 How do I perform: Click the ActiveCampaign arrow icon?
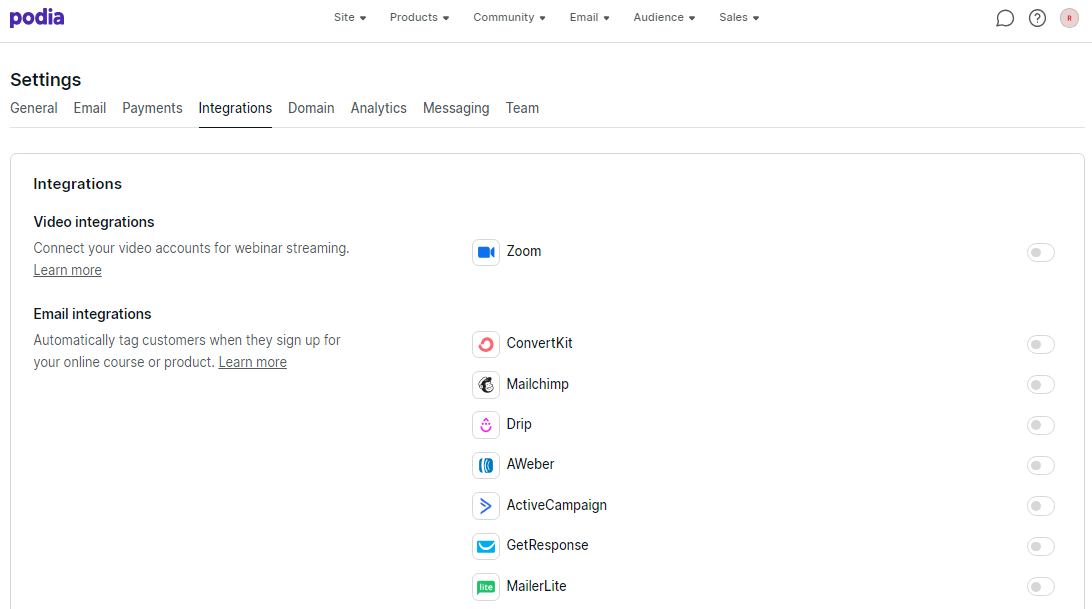486,505
